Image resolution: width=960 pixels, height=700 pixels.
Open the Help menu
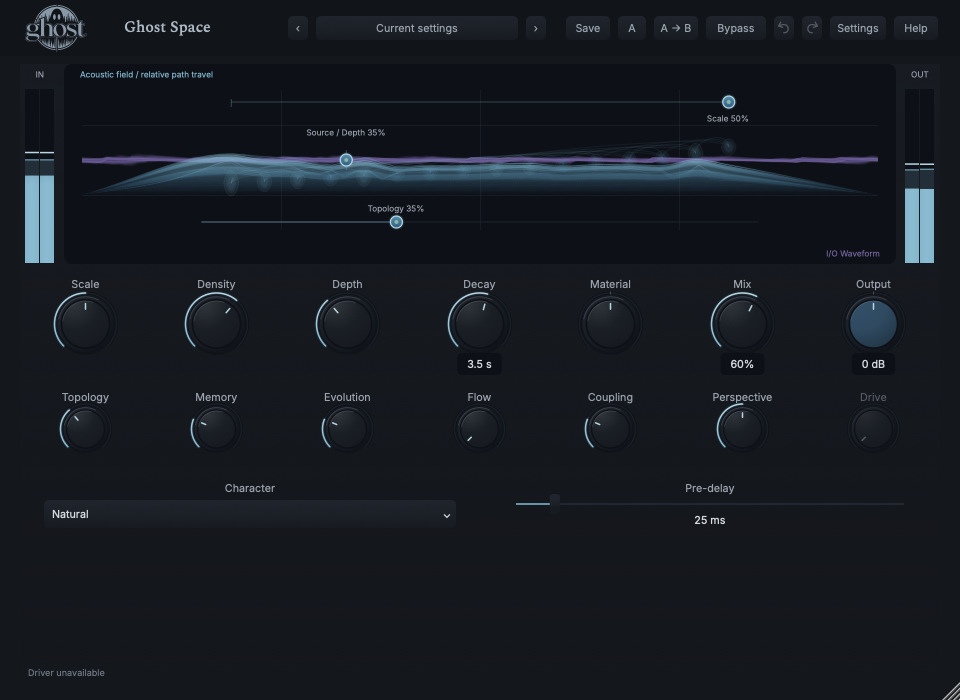pos(915,28)
